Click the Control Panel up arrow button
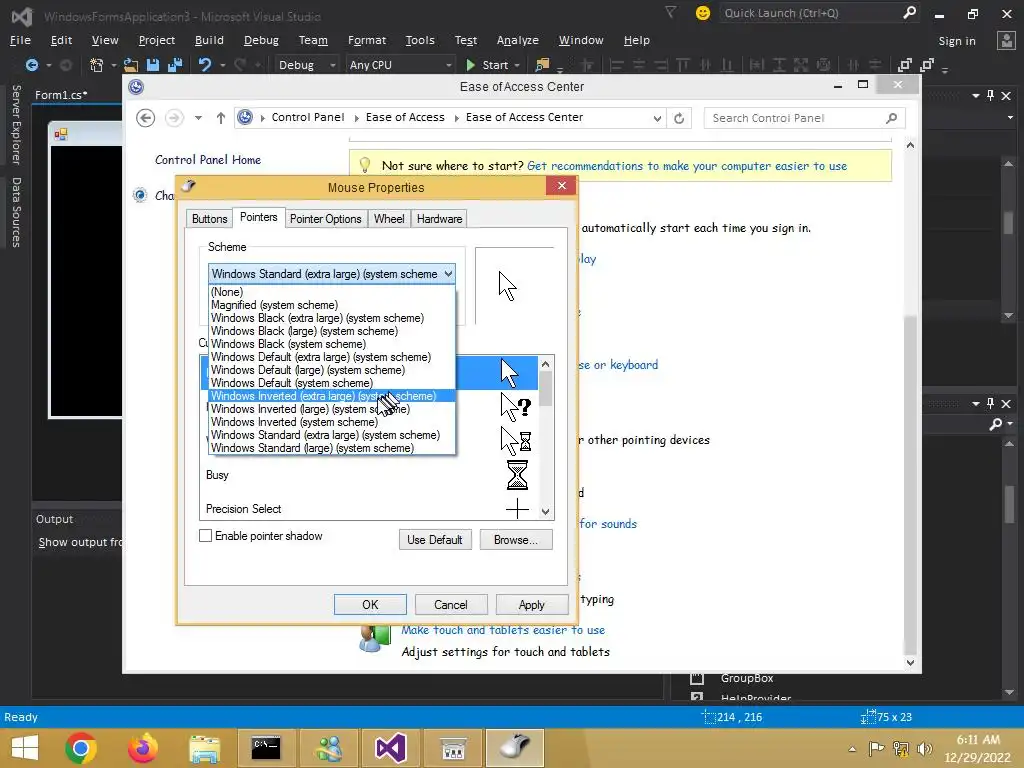The height and width of the screenshot is (768, 1024). pos(221,118)
